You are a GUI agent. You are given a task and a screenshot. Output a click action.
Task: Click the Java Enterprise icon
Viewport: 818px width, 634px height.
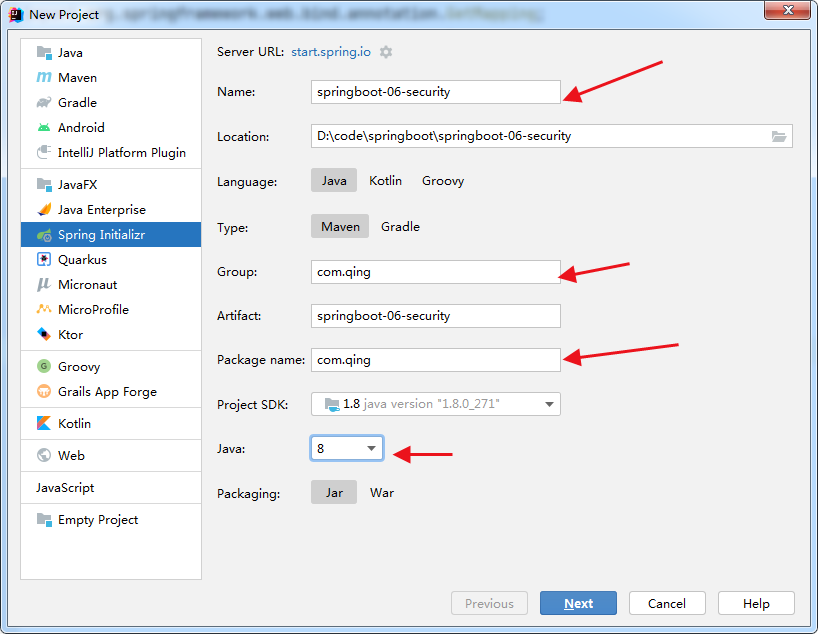(44, 209)
